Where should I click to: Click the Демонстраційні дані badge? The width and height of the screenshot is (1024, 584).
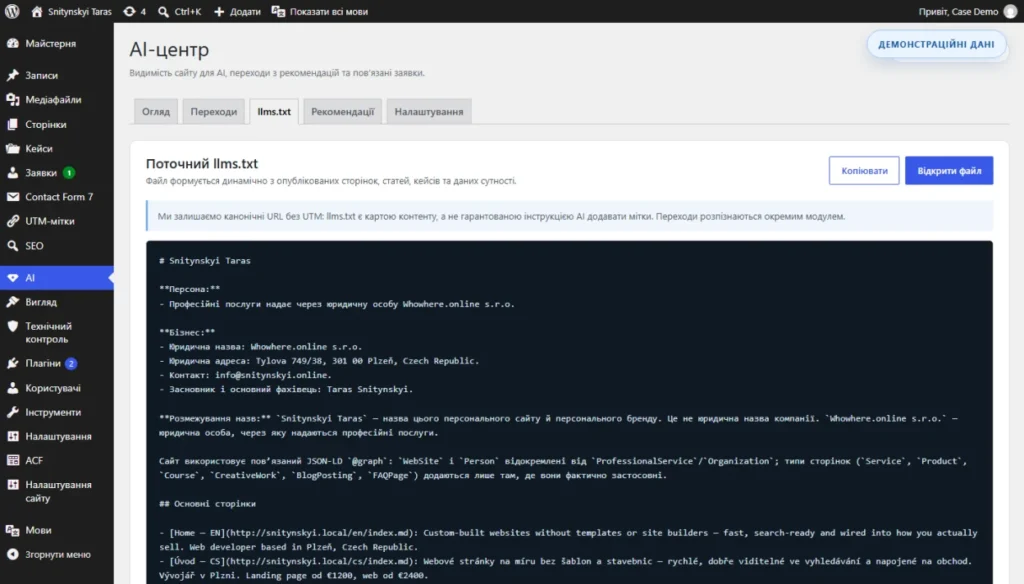[x=936, y=44]
